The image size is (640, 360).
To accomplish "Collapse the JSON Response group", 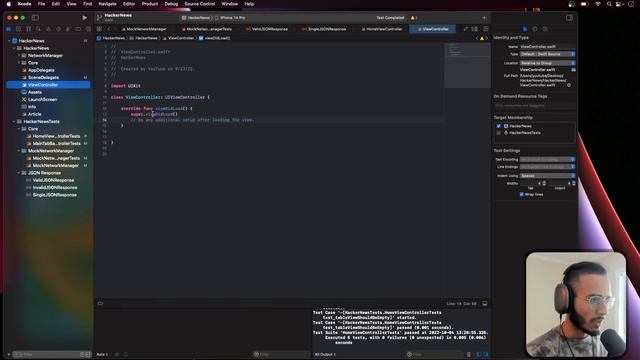I will (x=19, y=173).
